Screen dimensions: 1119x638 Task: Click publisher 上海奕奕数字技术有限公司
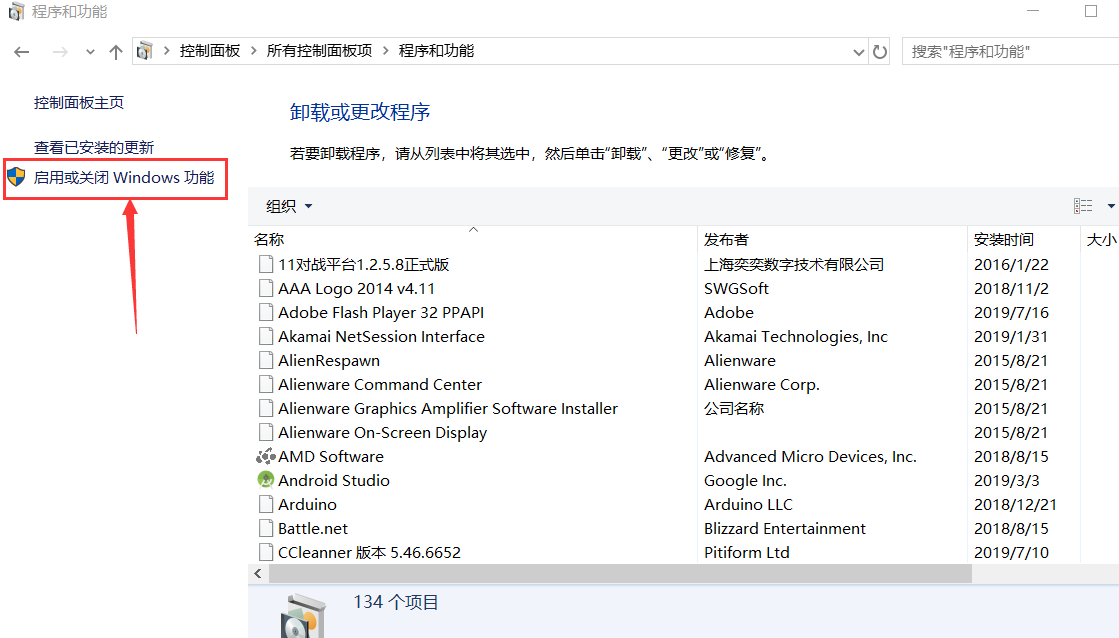pyautogui.click(x=794, y=265)
